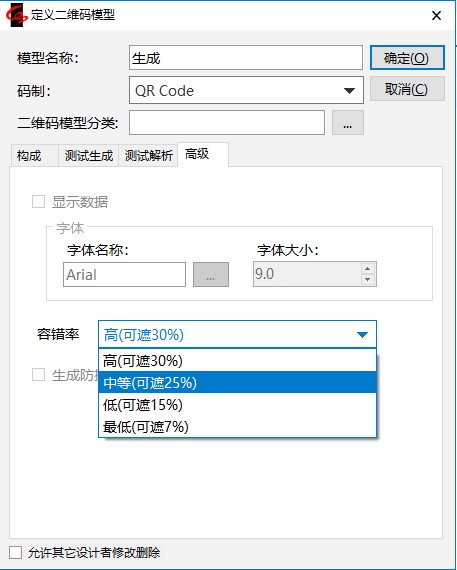Pick 最低(可遮7%) error correction level

click(237, 426)
